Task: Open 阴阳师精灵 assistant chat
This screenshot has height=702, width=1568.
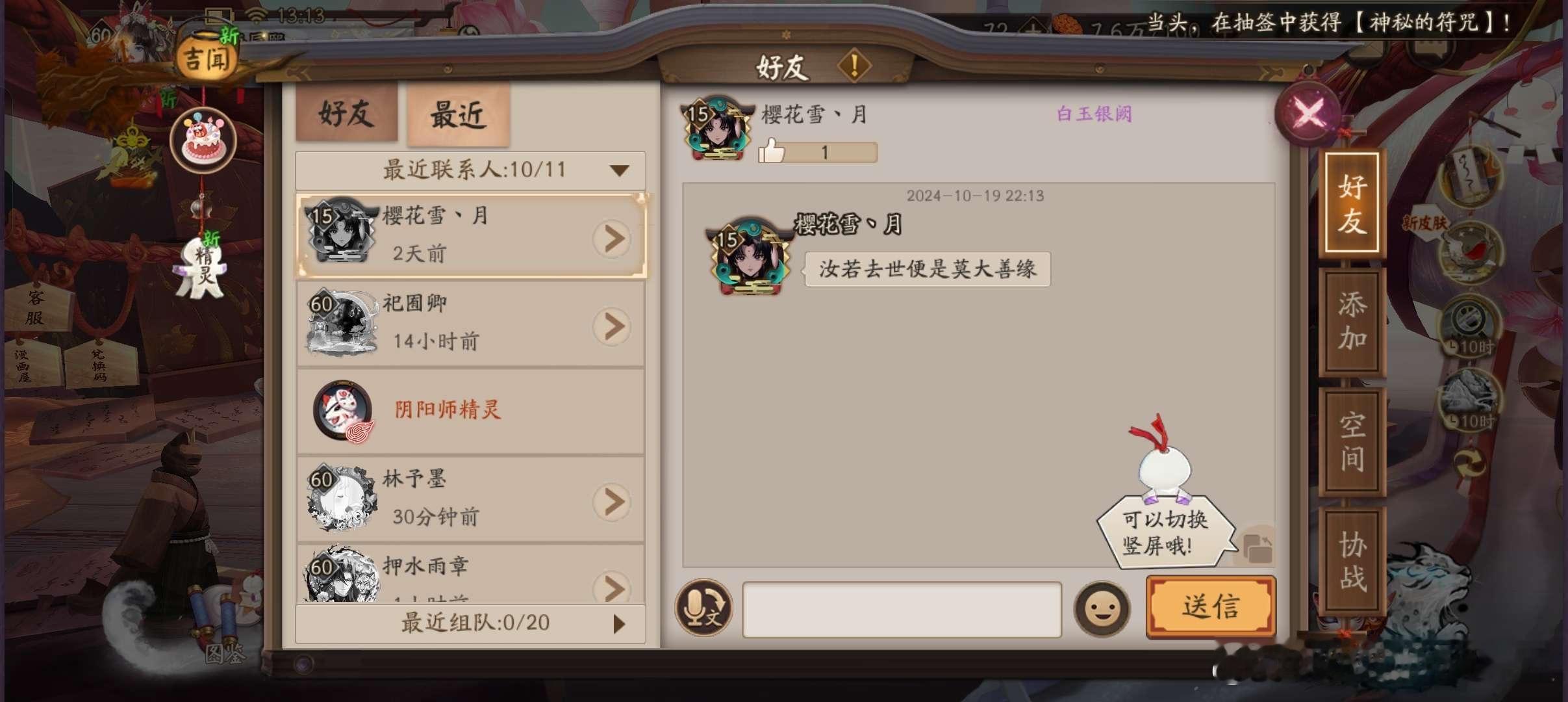Action: click(471, 411)
